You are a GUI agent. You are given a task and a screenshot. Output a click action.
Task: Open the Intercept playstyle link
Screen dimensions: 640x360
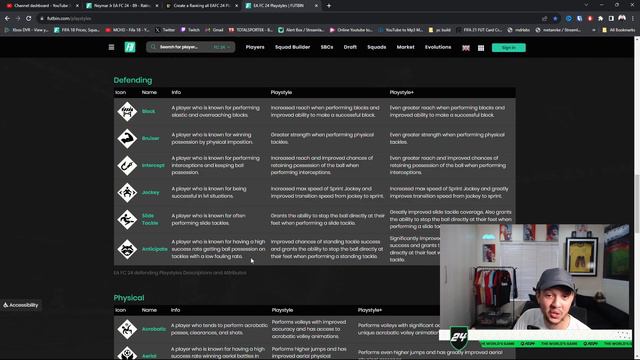click(153, 165)
